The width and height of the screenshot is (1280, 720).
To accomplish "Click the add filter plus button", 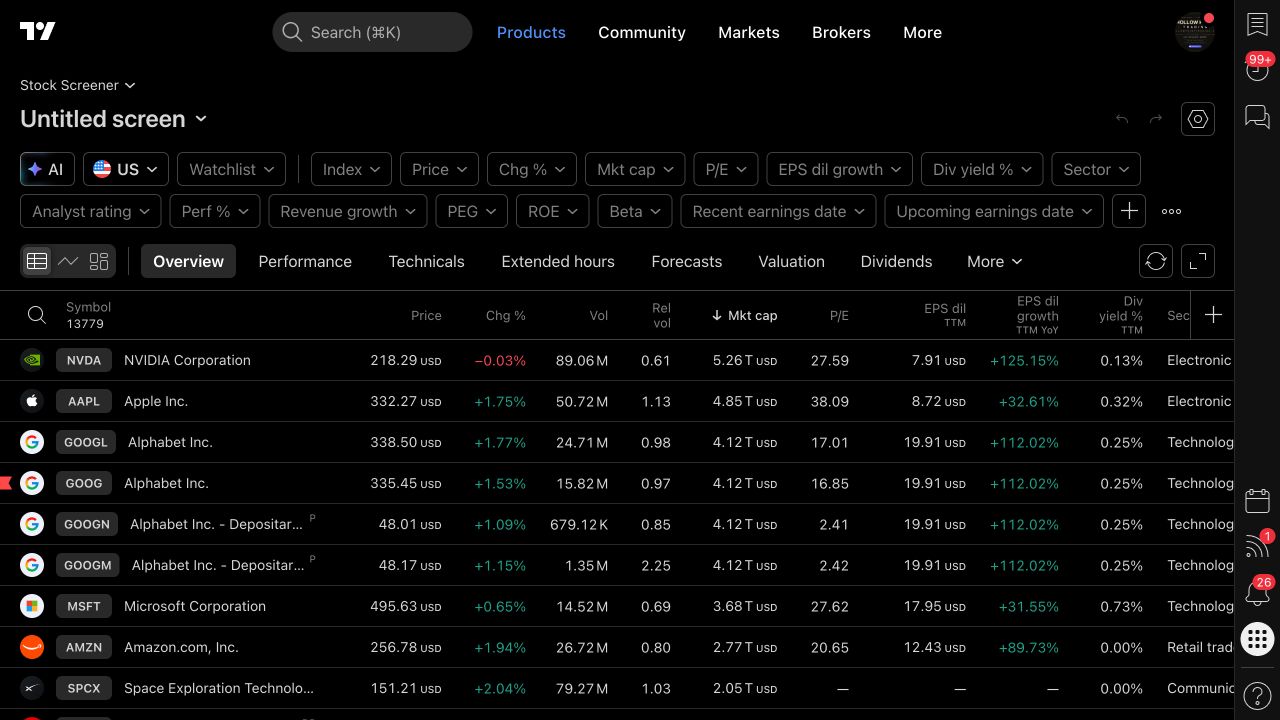I will (1129, 211).
